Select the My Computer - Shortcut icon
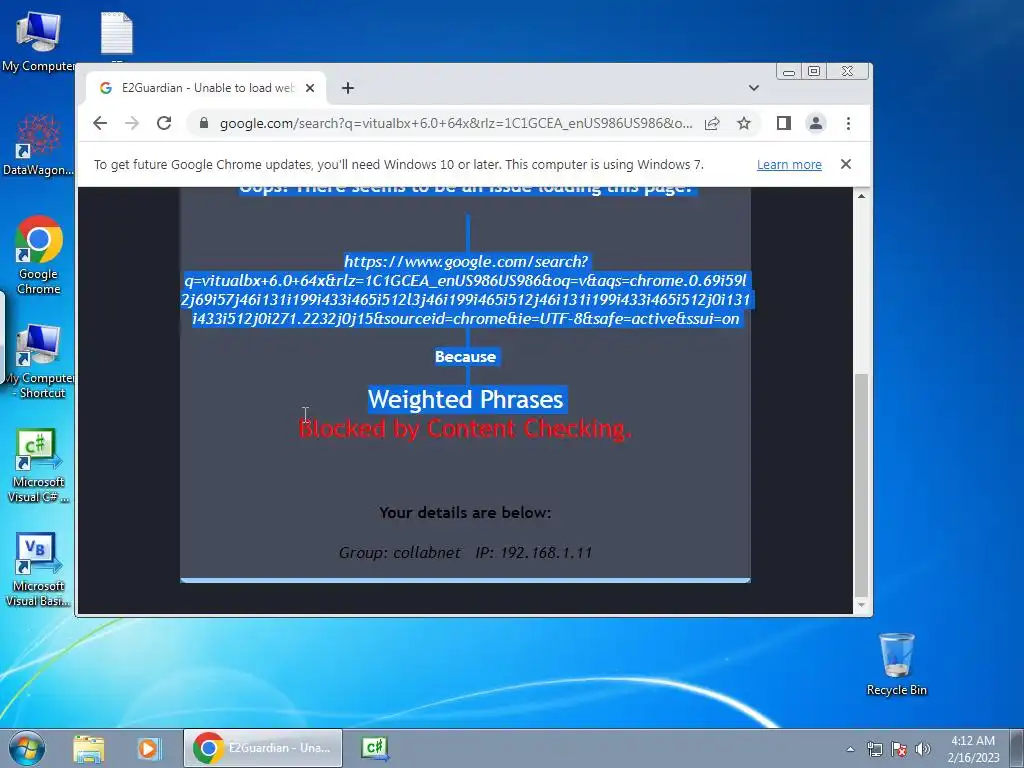The height and width of the screenshot is (768, 1024). (x=39, y=360)
